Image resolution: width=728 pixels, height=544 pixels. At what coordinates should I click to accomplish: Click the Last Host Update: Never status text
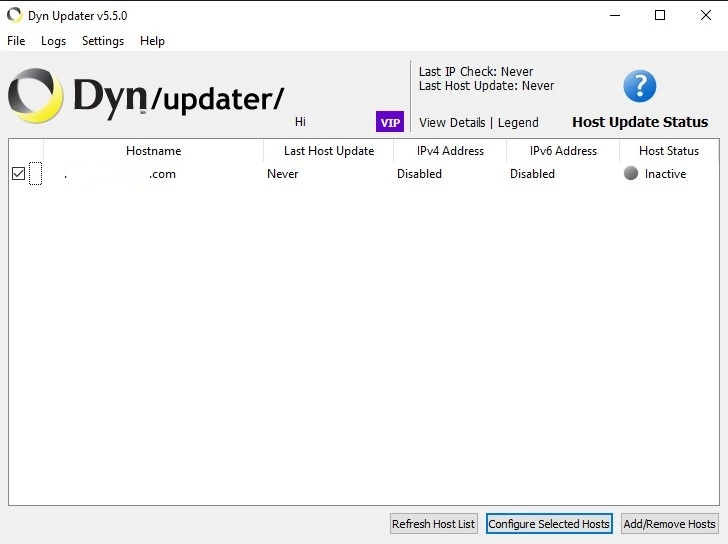pyautogui.click(x=487, y=85)
